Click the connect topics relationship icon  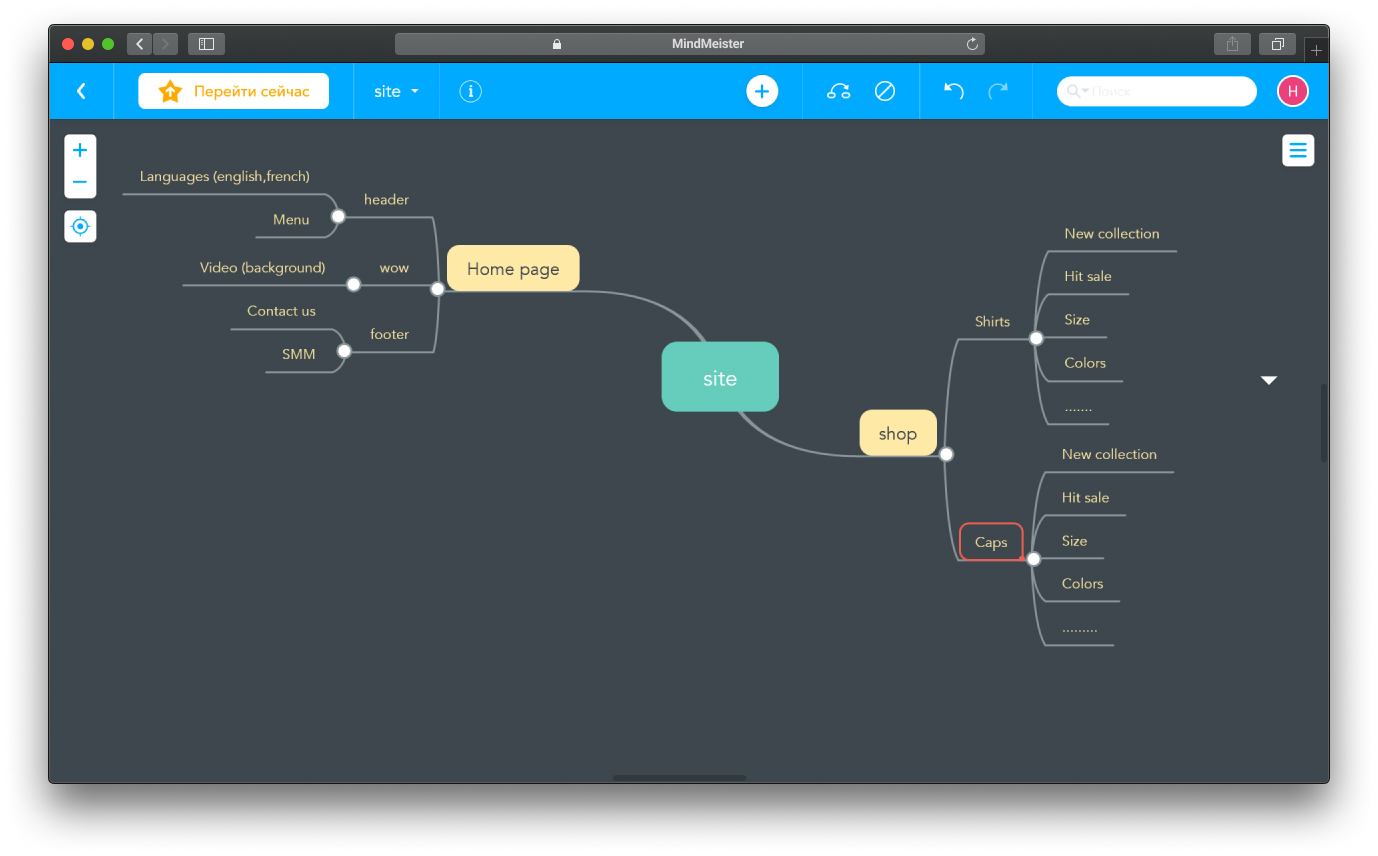[x=838, y=91]
